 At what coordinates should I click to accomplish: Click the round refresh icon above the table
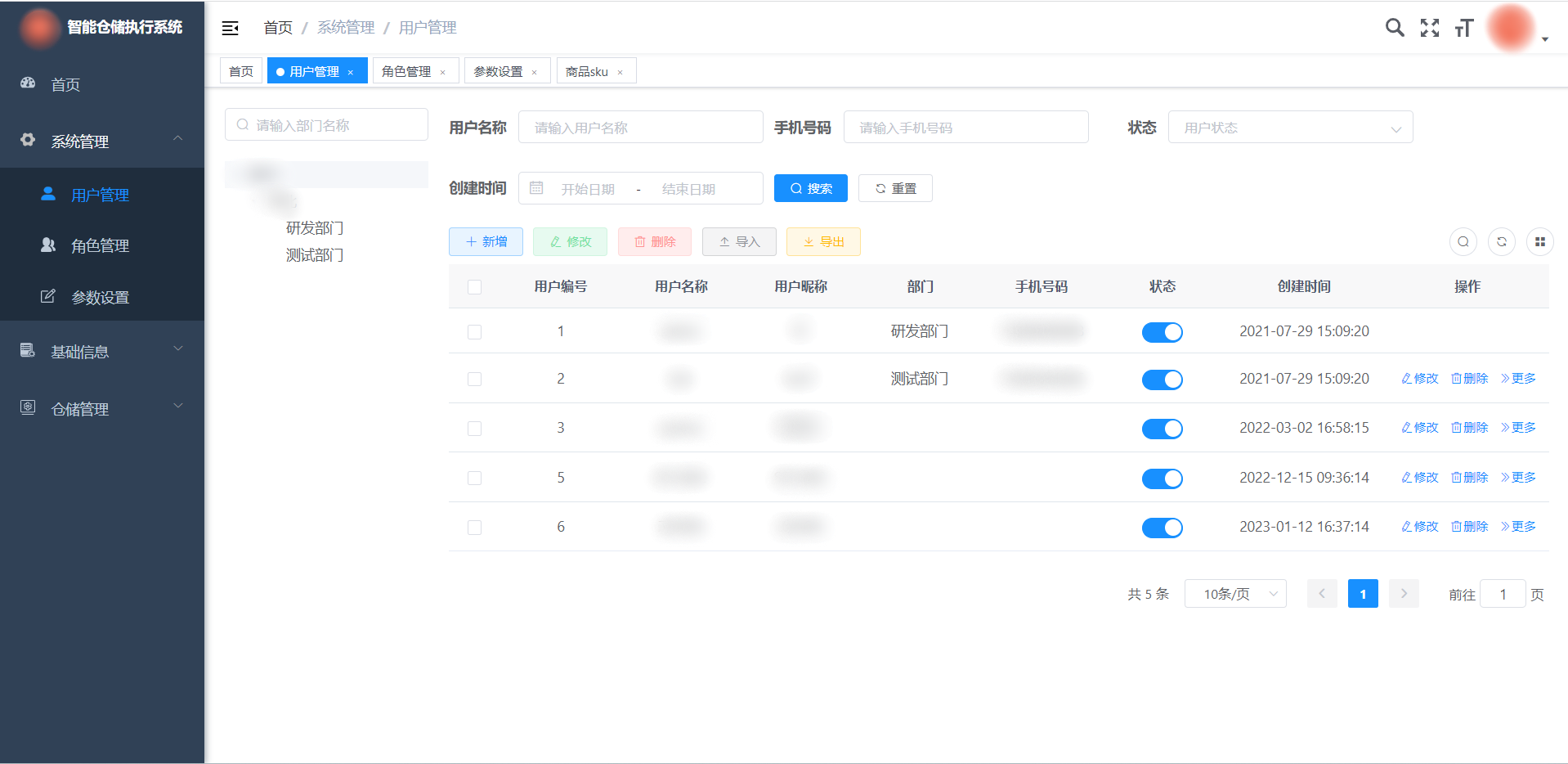(x=1502, y=241)
